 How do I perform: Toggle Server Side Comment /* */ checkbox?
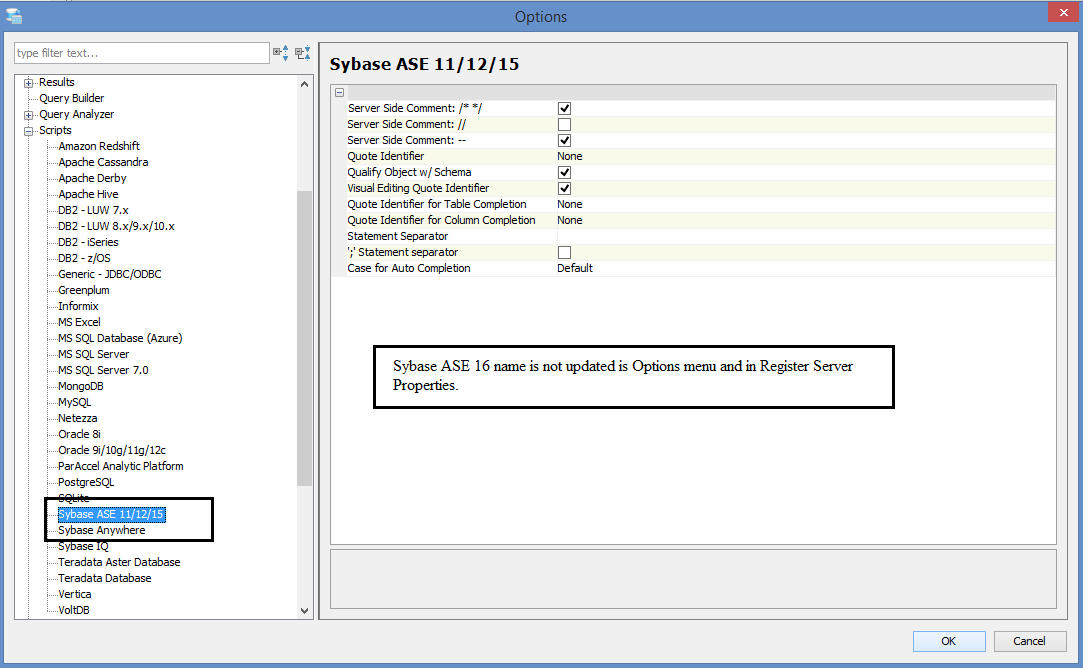click(564, 108)
